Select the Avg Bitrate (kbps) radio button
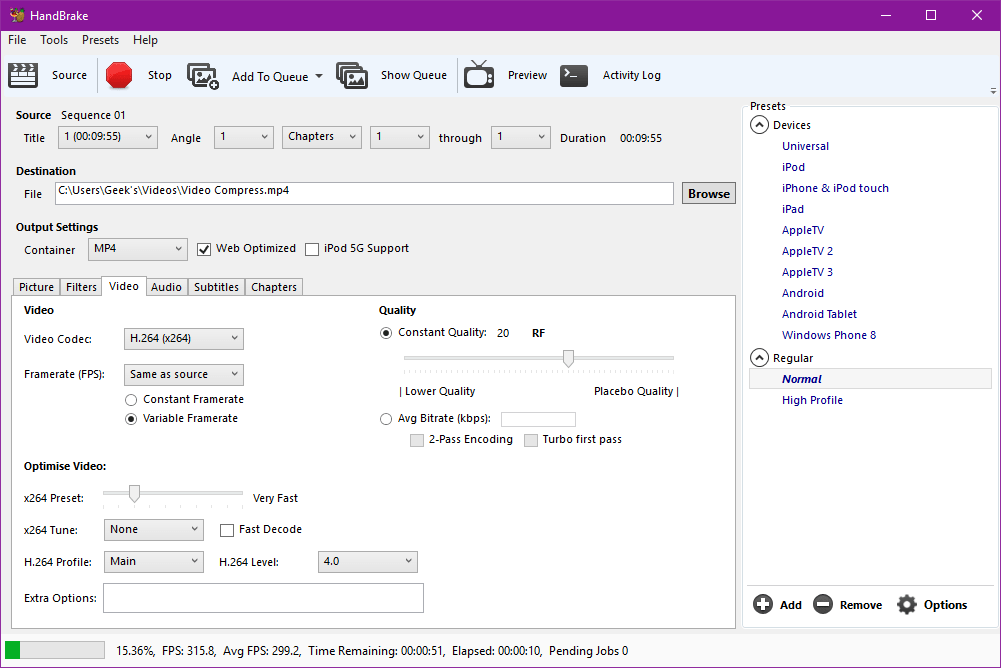Viewport: 1001px width, 668px height. point(386,419)
